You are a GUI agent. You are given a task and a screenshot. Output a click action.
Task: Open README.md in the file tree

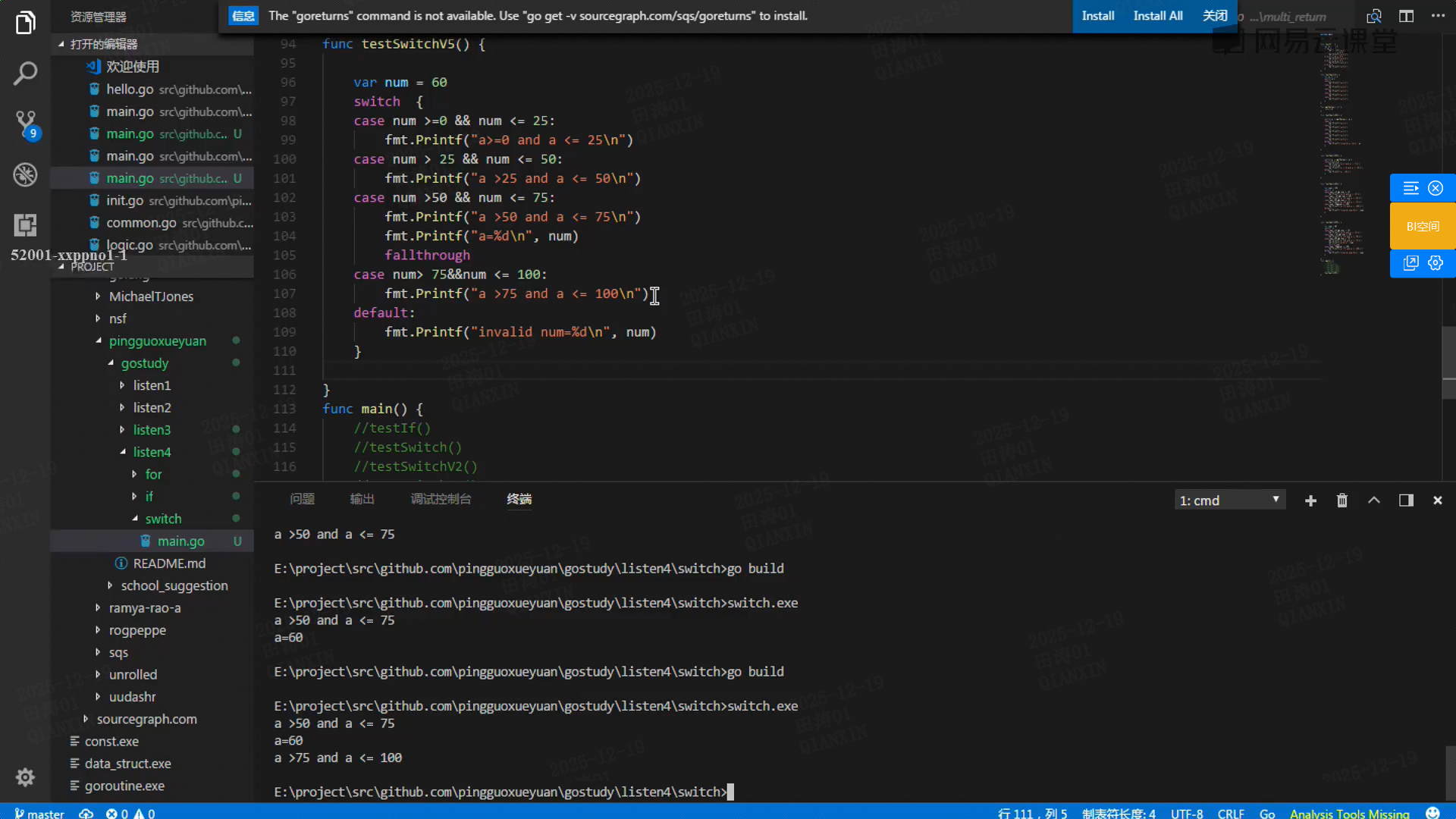click(169, 563)
